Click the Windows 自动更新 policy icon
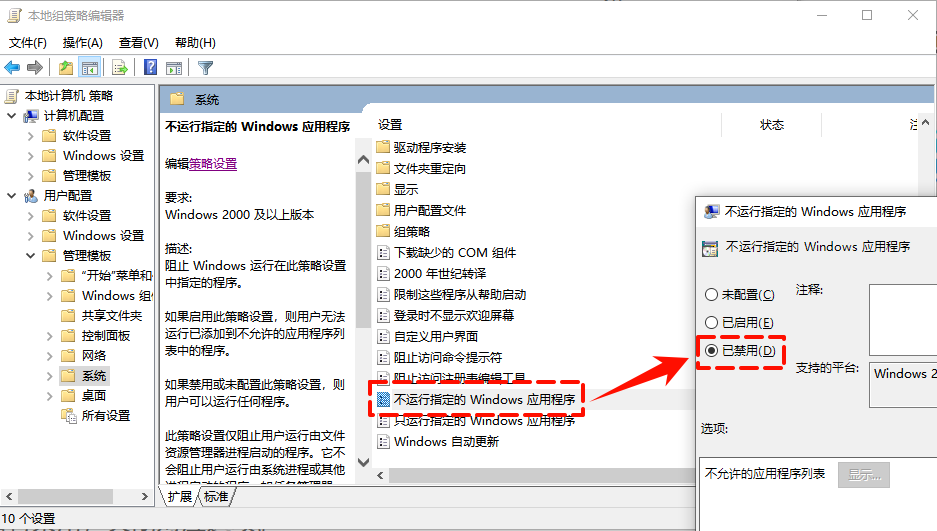 pos(384,442)
